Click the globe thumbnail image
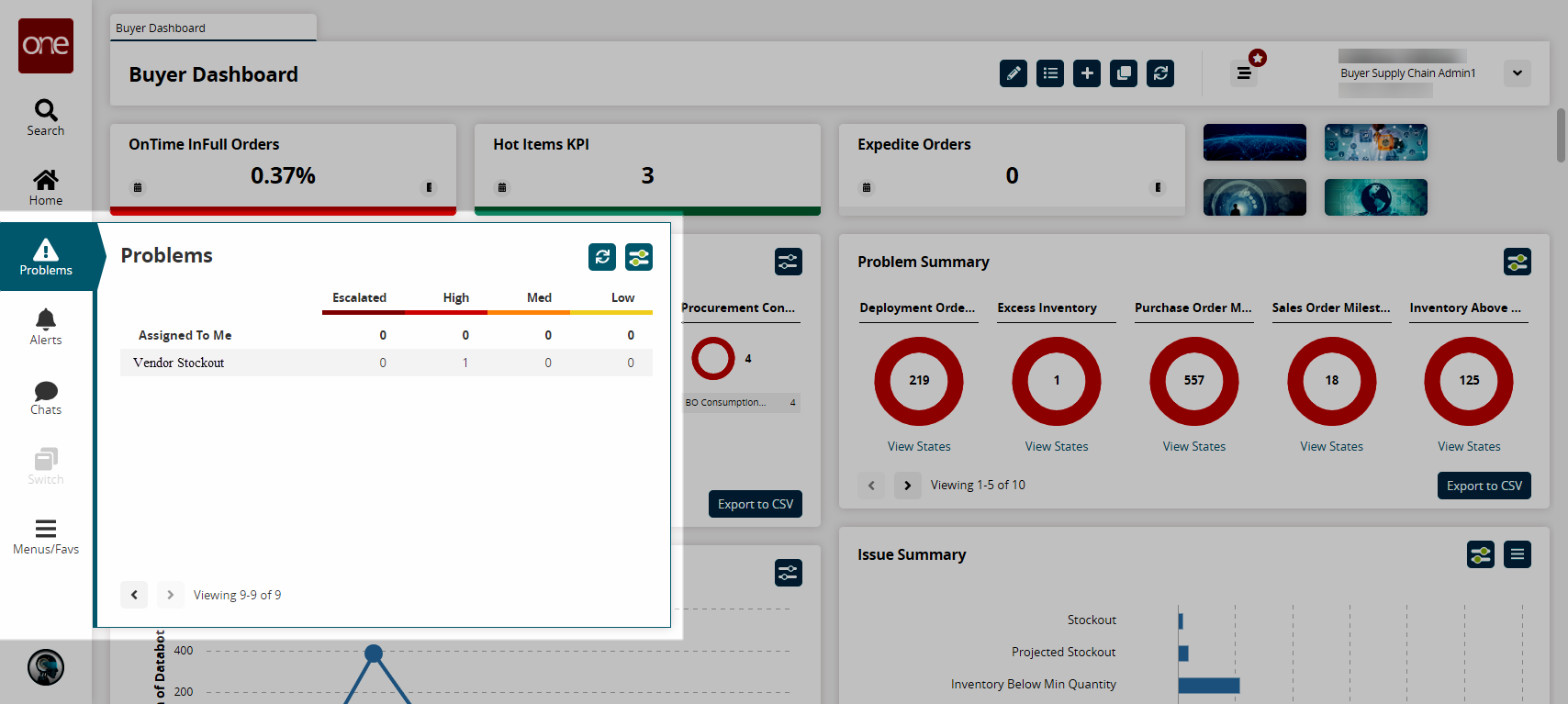Image resolution: width=1568 pixels, height=704 pixels. pos(1376,197)
